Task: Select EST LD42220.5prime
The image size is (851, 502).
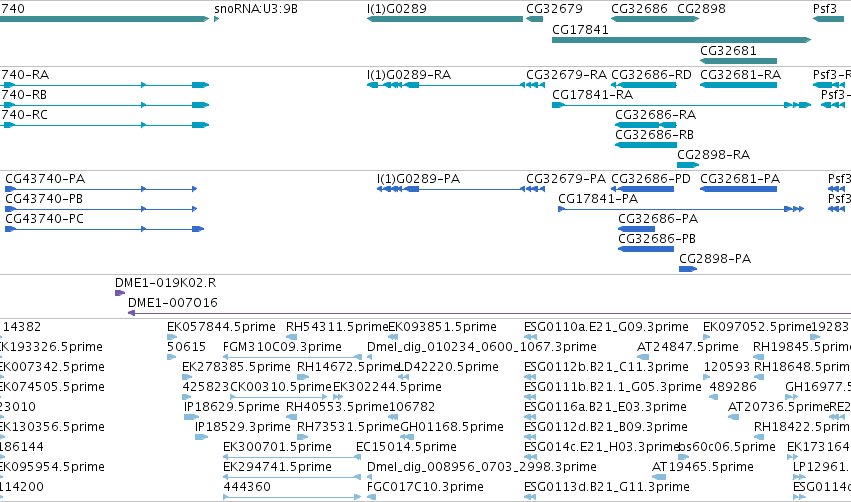Action: 405,377
